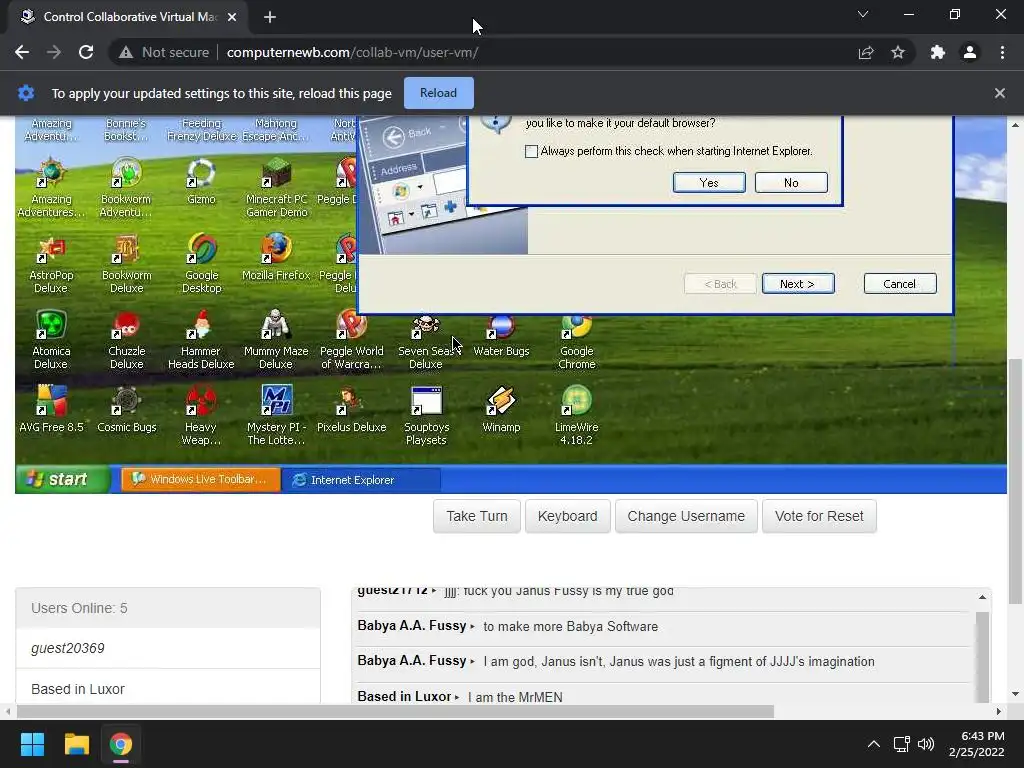Launch Gizmo shortcut on XP desktop
This screenshot has height=768, width=1024.
tap(201, 182)
